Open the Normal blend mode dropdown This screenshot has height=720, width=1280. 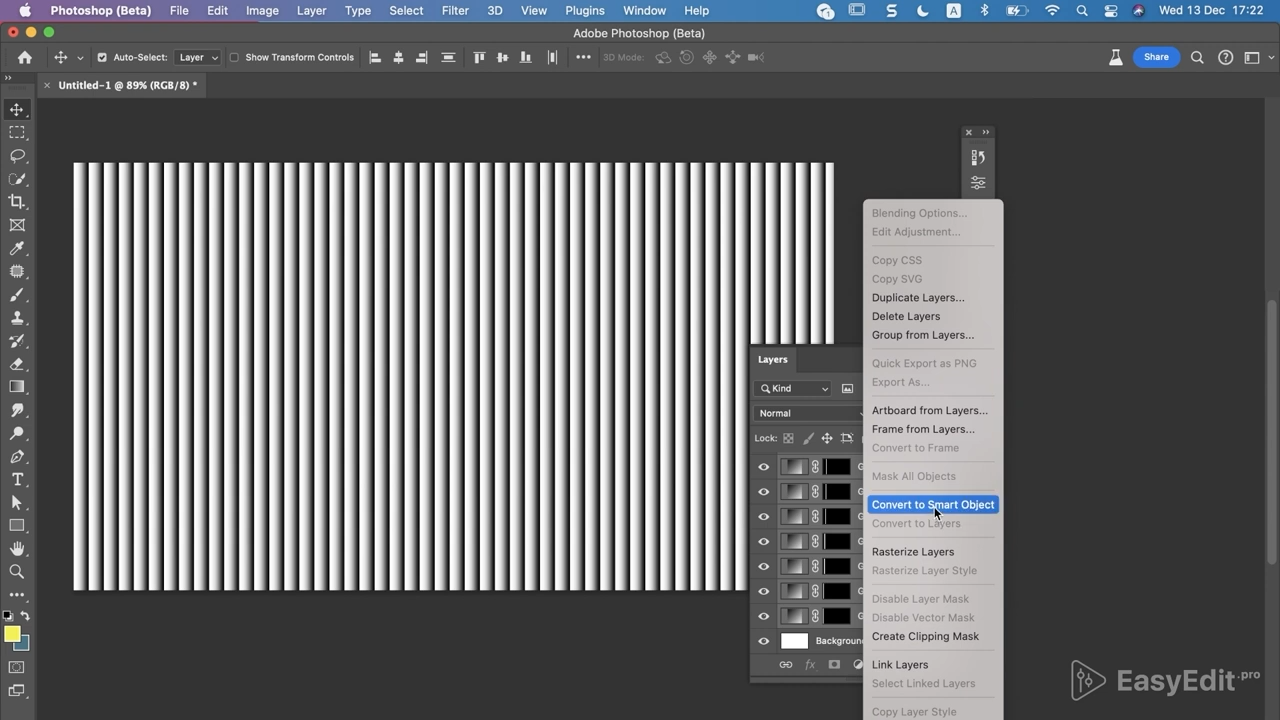pyautogui.click(x=808, y=413)
